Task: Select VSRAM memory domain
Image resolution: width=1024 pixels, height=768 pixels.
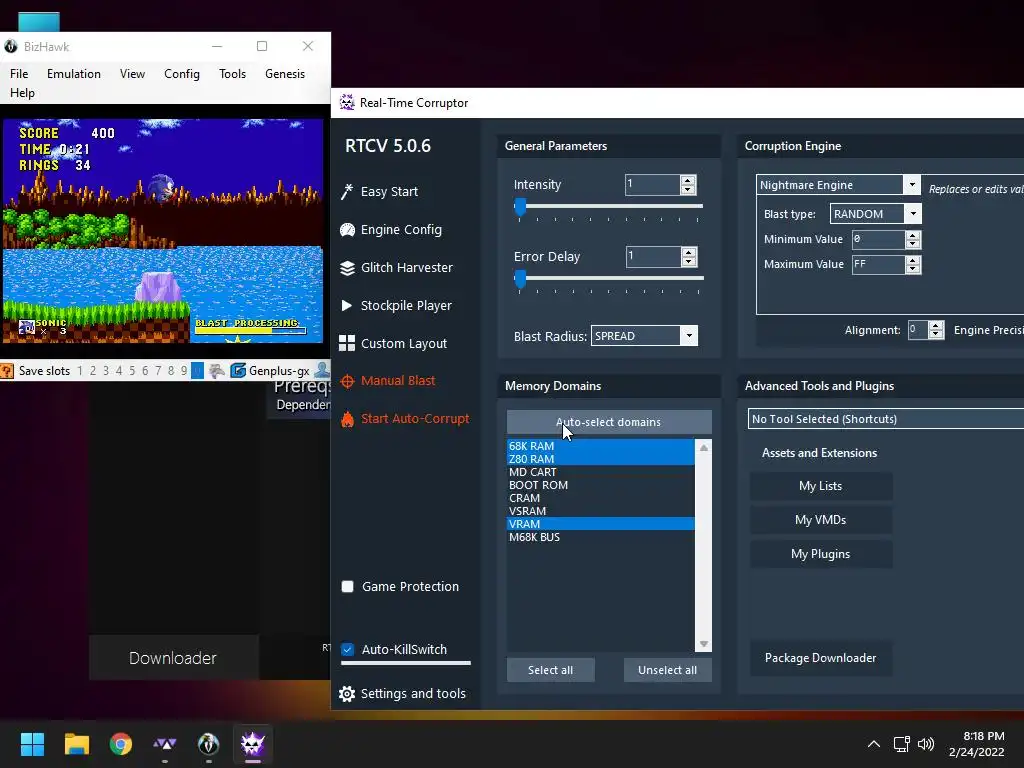Action: click(x=600, y=511)
